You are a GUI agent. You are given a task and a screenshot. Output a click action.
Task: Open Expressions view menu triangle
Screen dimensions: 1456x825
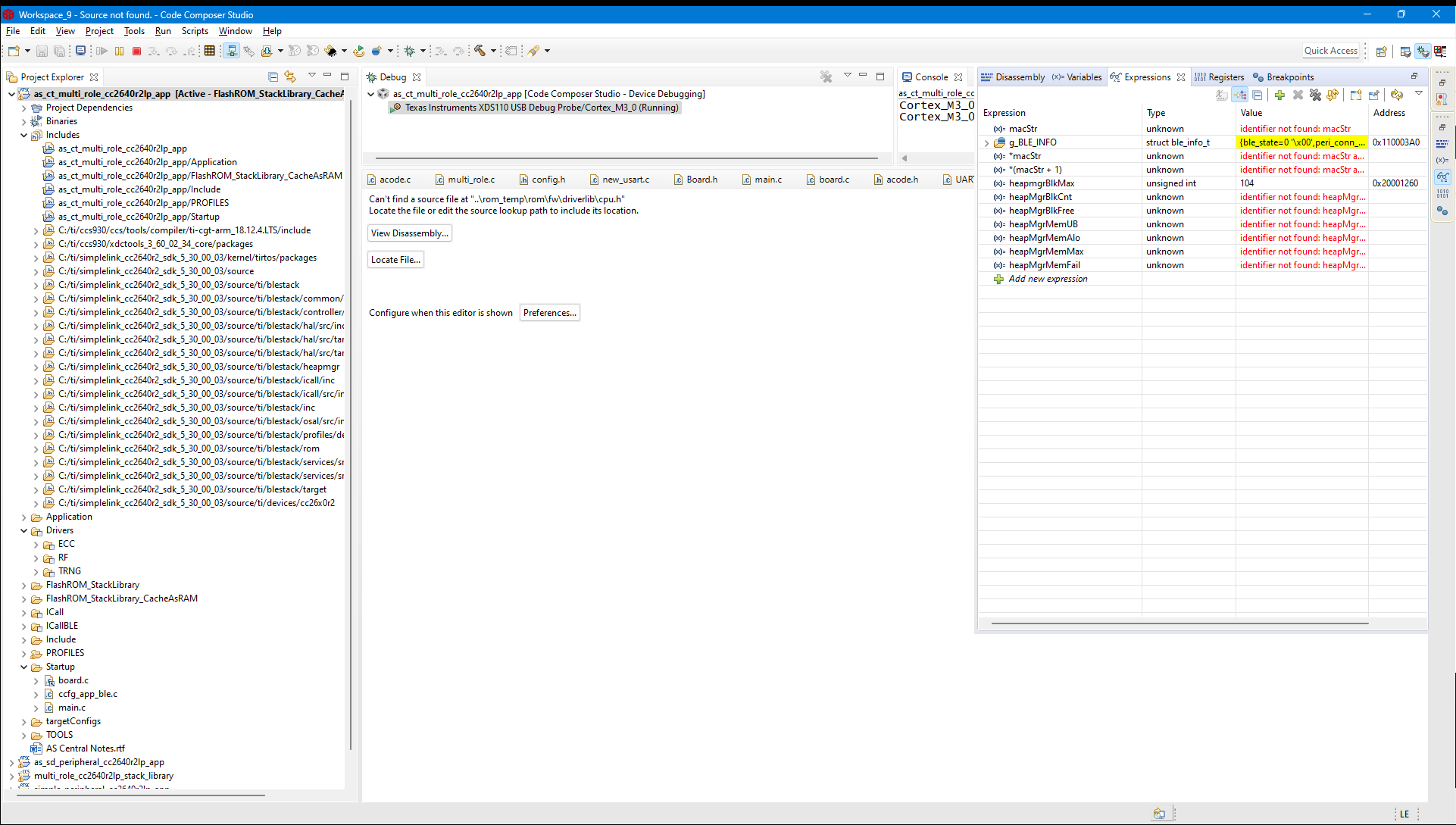(x=1418, y=93)
